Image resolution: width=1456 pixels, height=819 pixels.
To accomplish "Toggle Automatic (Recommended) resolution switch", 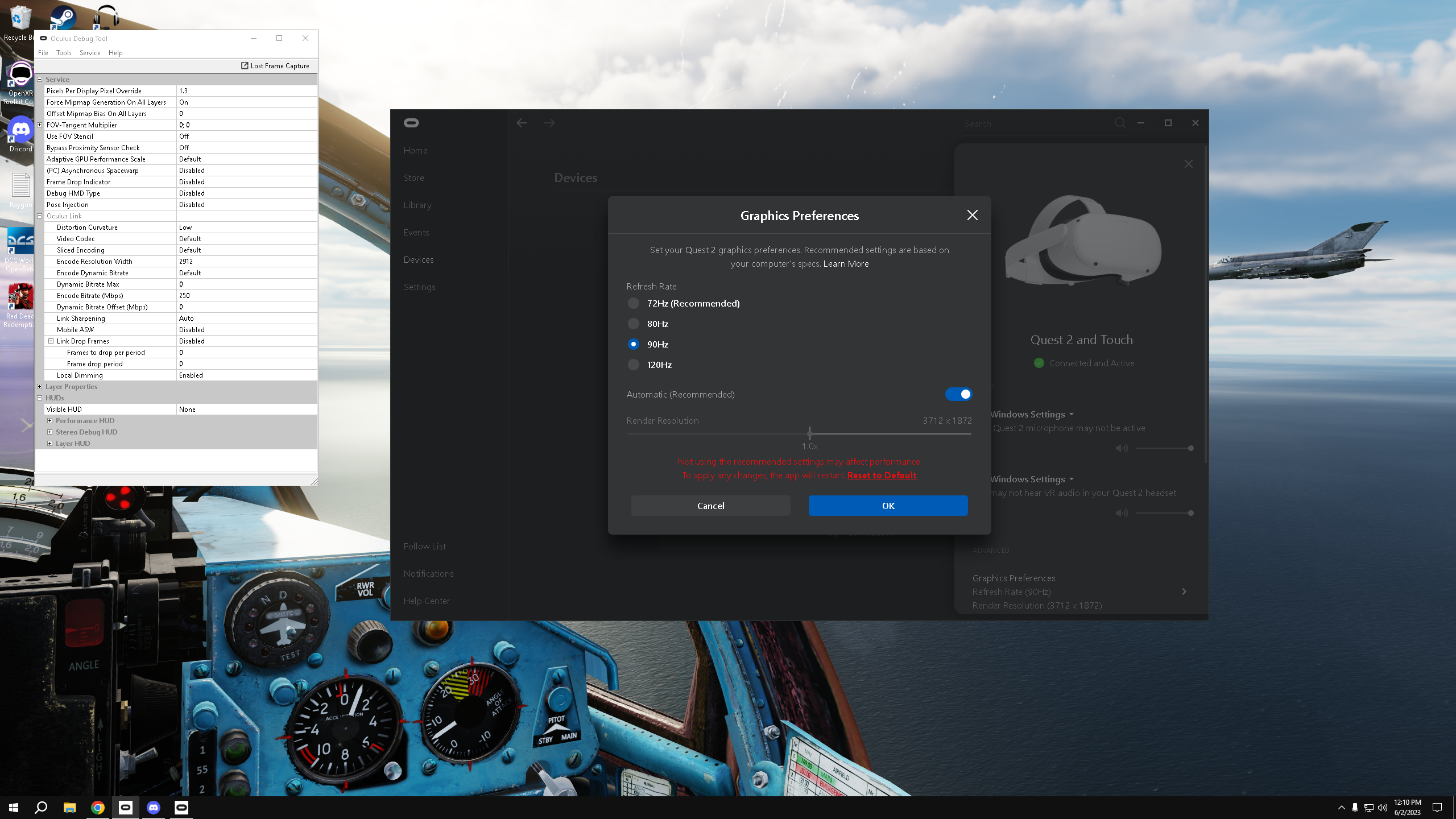I will pyautogui.click(x=958, y=394).
